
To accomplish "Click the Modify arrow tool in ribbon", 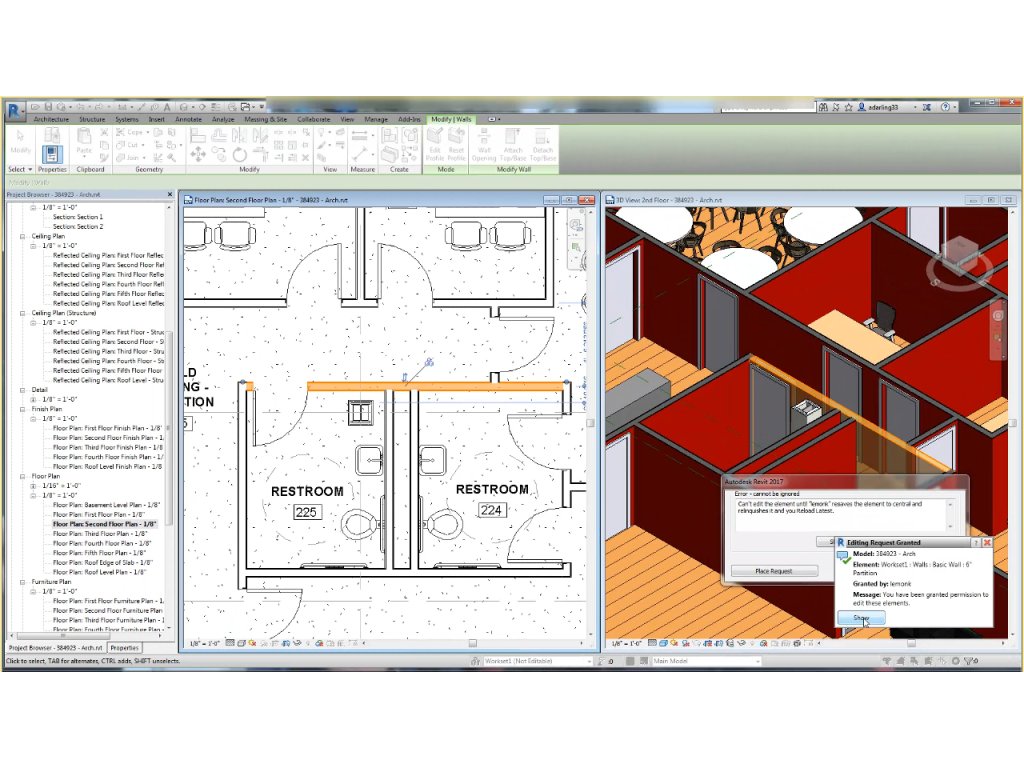I will [x=20, y=141].
